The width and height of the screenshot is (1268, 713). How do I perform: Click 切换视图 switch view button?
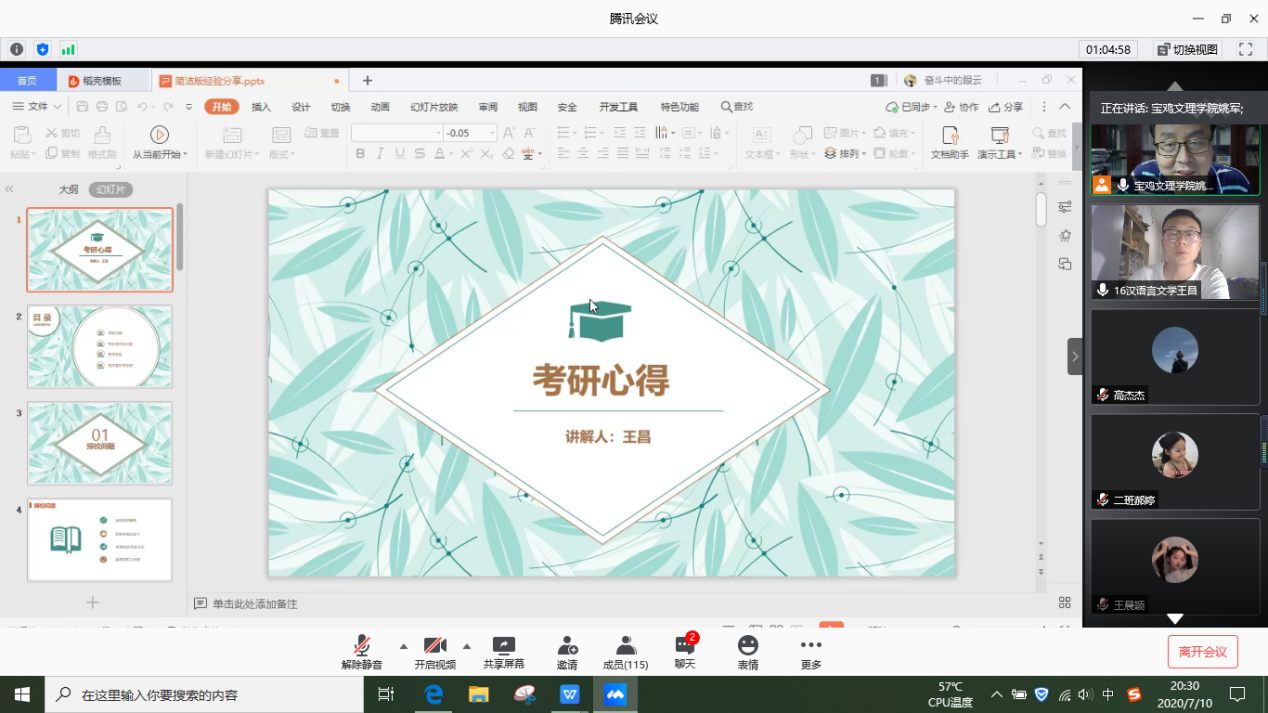(x=1188, y=49)
